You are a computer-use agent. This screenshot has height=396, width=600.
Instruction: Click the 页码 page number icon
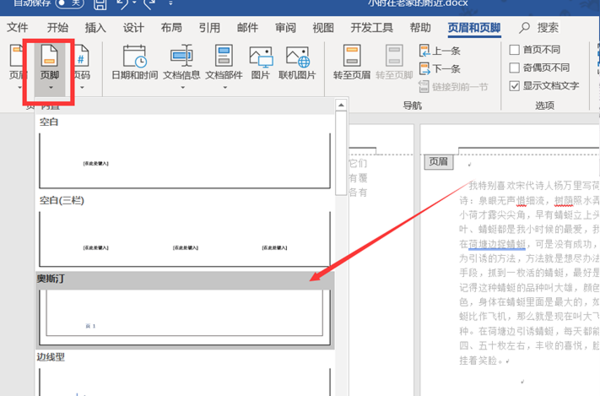point(82,56)
